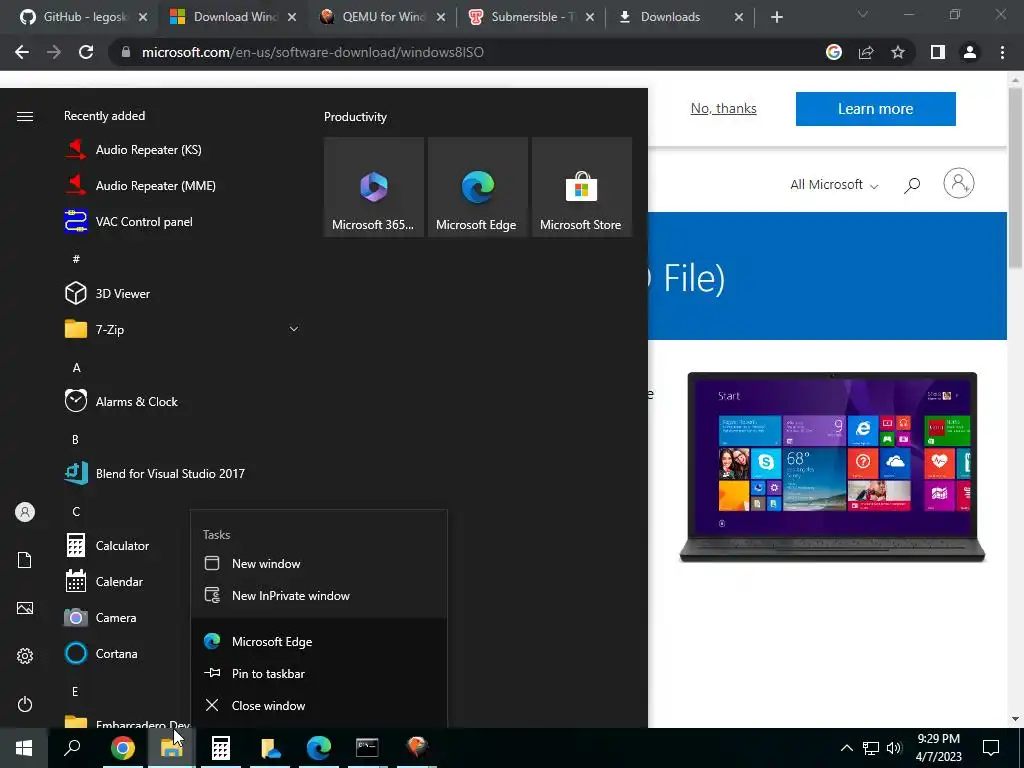Viewport: 1024px width, 768px height.
Task: Open the Microsoft Store tile
Action: tap(581, 187)
